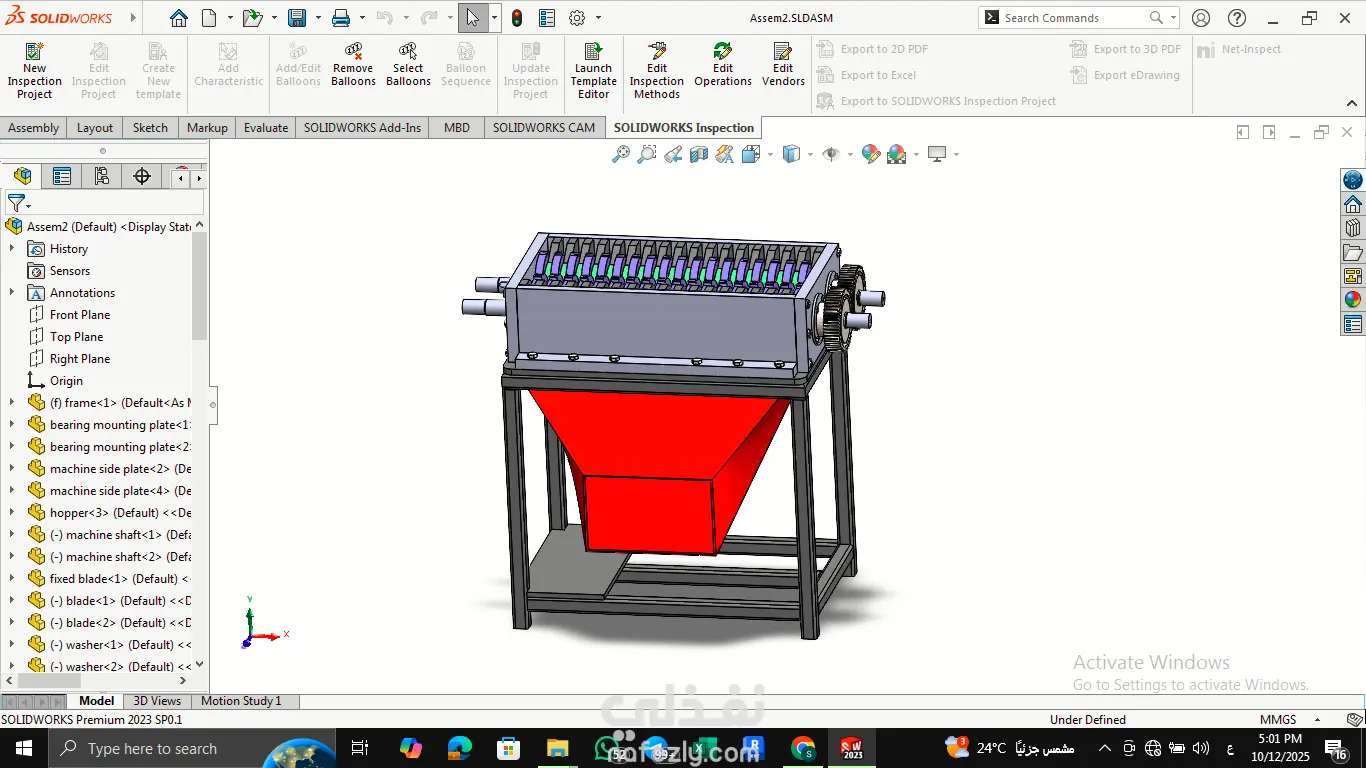Click Previous View icon
The height and width of the screenshot is (768, 1366).
tap(673, 154)
